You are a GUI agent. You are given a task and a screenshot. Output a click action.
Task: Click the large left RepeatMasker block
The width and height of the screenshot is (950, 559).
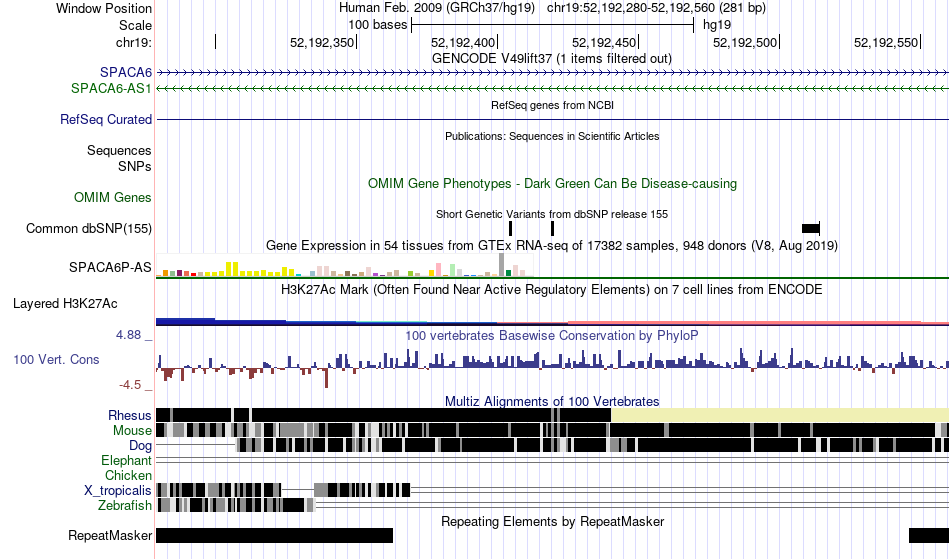(274, 535)
